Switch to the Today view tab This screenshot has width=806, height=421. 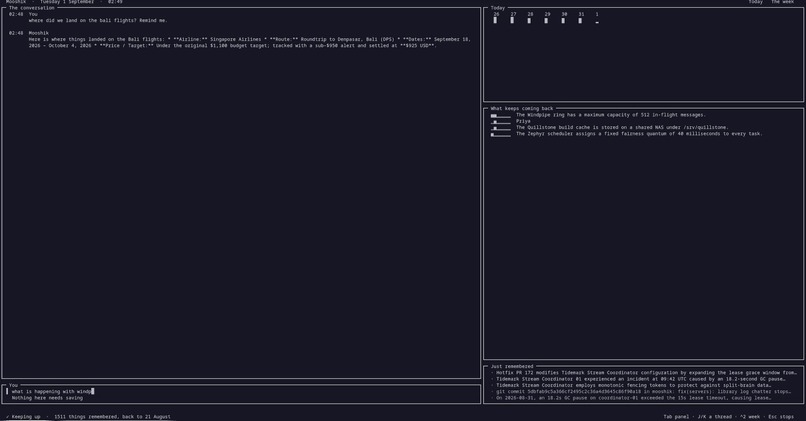pos(755,2)
